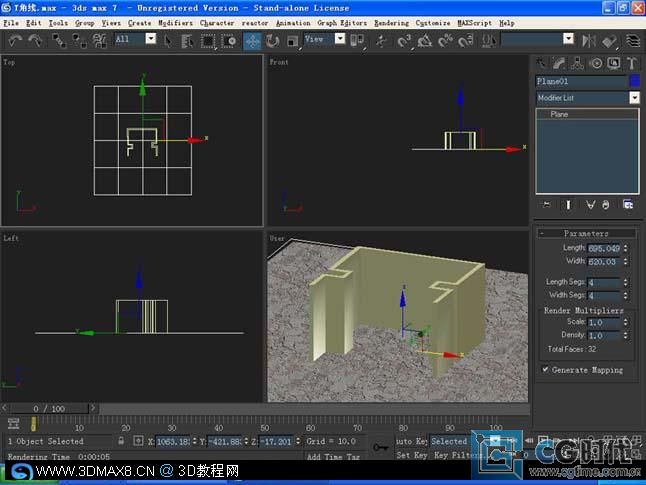Activate Unlink Selection tool
Screen dimensions: 646x485
tap(79, 40)
